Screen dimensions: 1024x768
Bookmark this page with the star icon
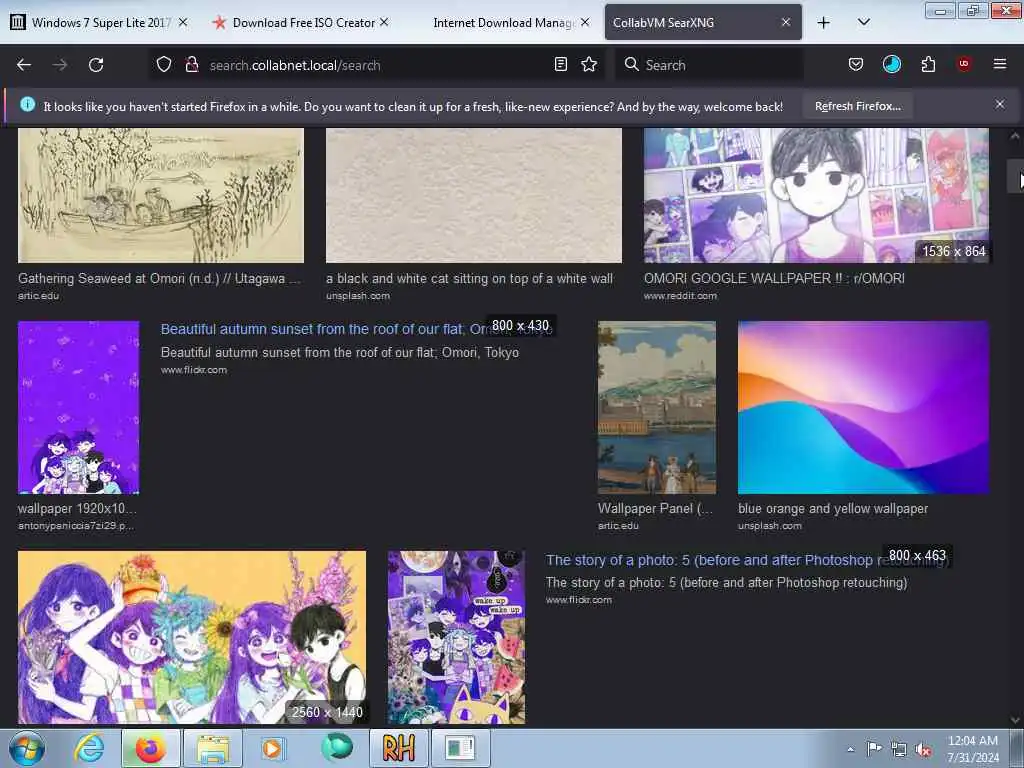589,64
